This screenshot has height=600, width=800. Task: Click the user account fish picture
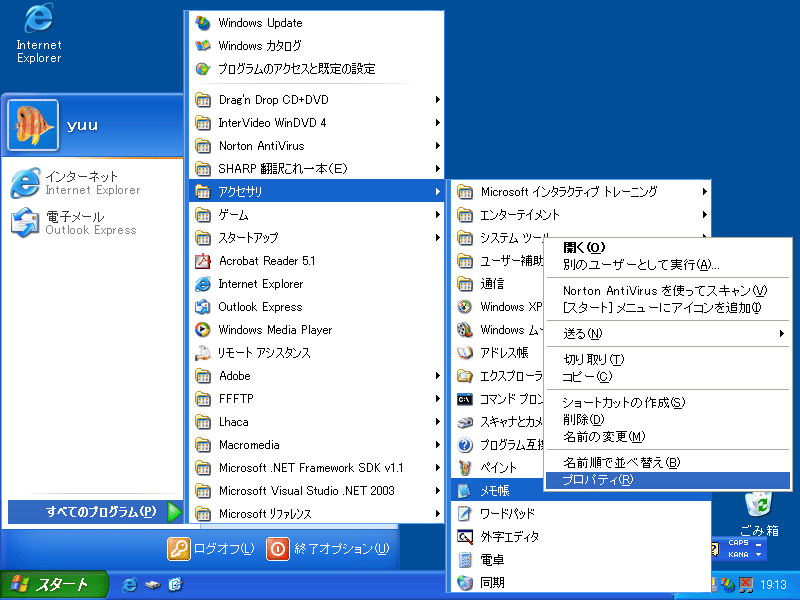click(x=32, y=124)
